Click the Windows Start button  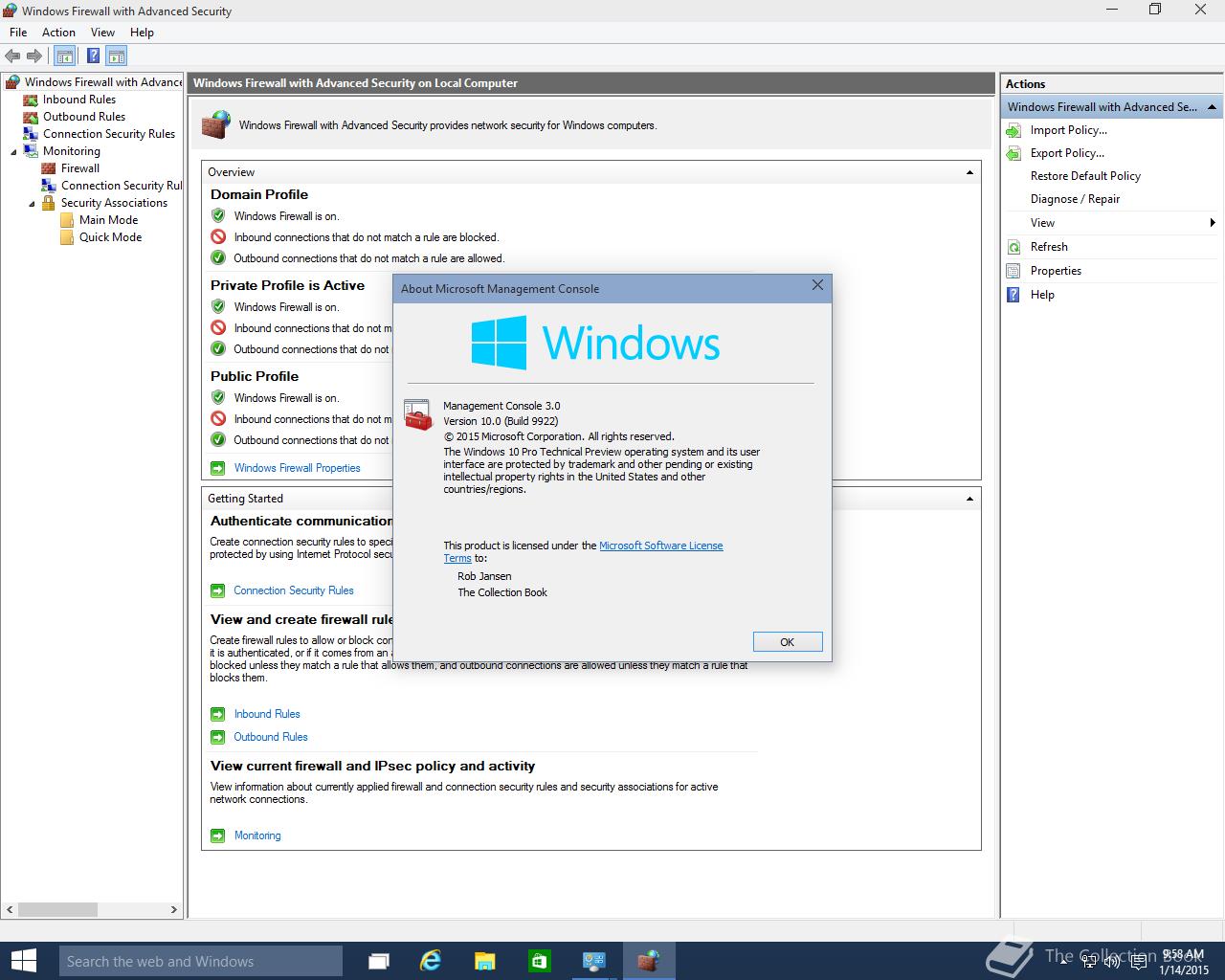coord(23,961)
